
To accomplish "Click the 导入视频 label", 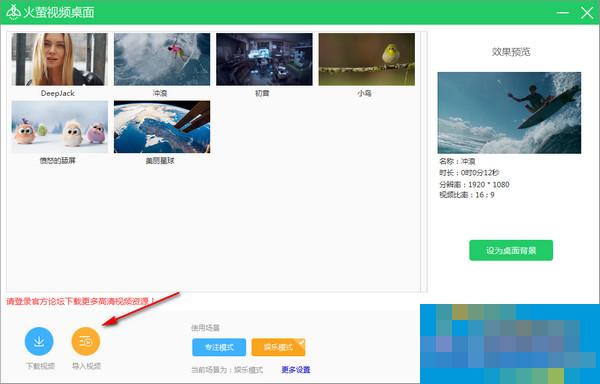I will click(86, 366).
